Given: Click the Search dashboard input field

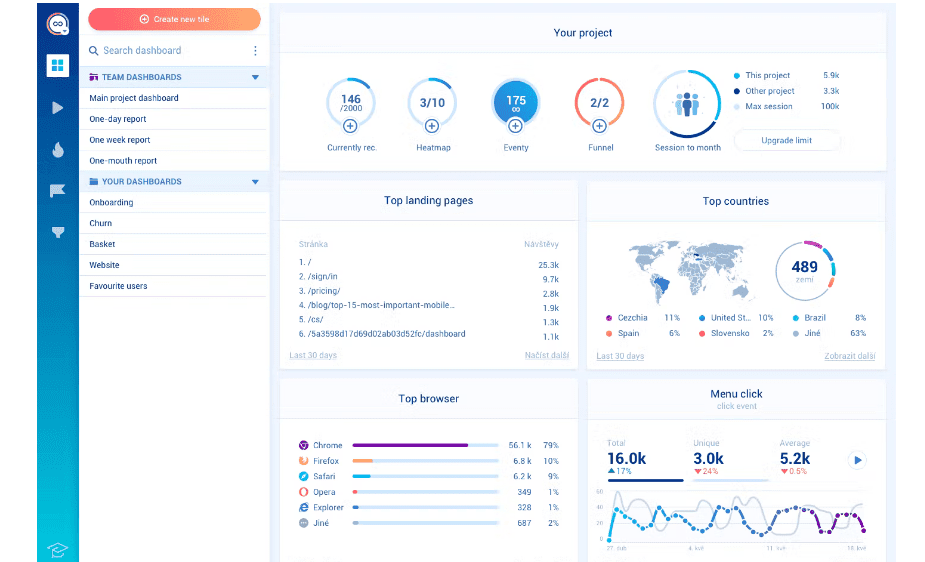Looking at the screenshot, I should (165, 51).
